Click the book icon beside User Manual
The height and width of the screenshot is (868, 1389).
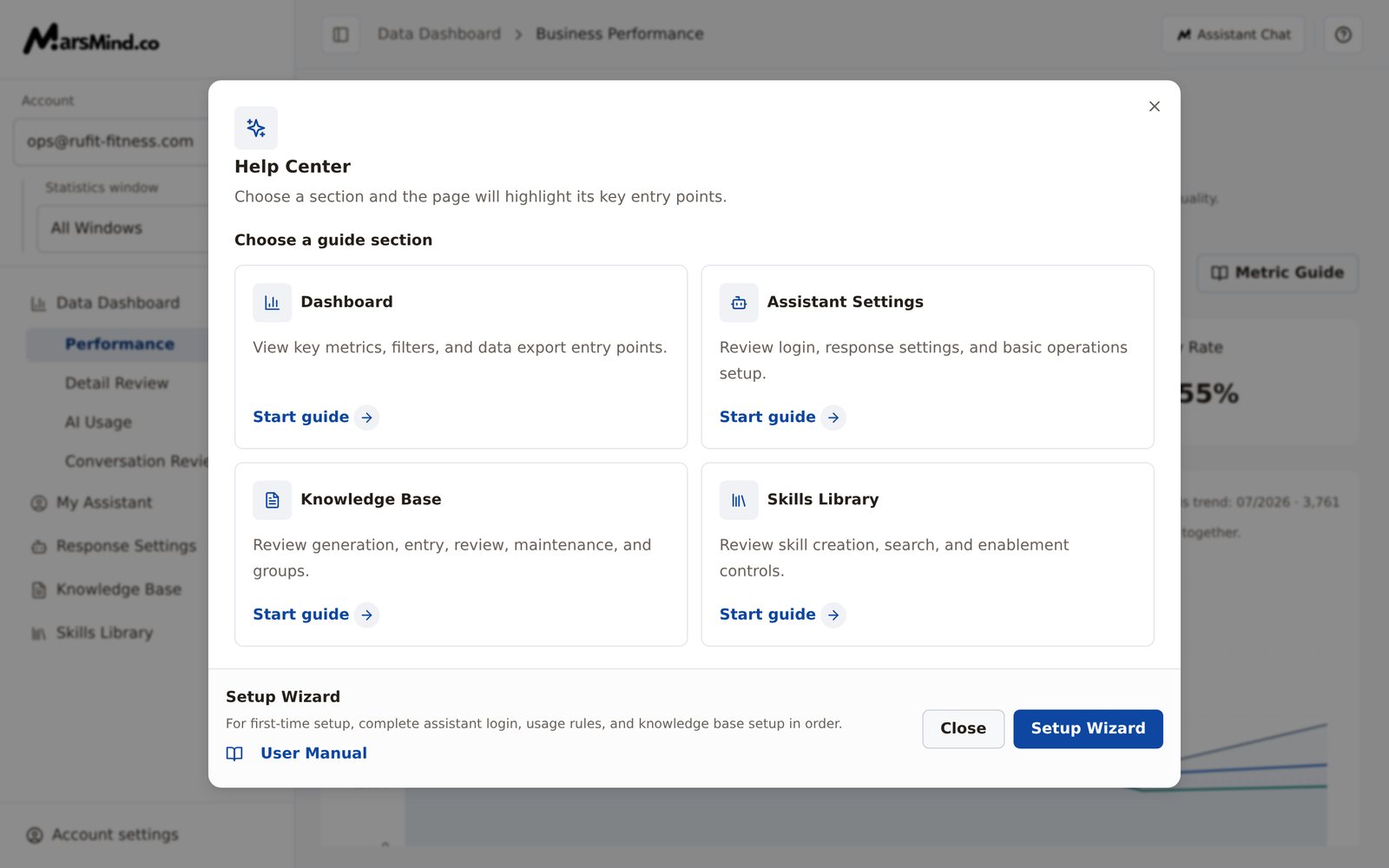234,753
